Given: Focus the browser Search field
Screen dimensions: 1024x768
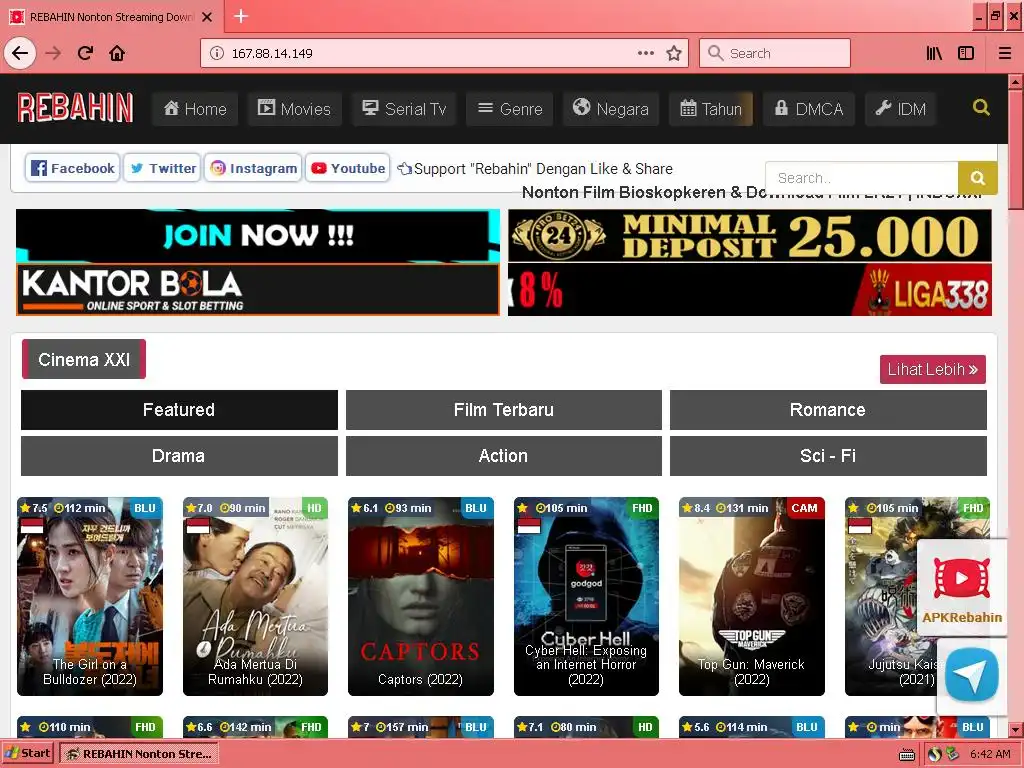Looking at the screenshot, I should tap(775, 53).
